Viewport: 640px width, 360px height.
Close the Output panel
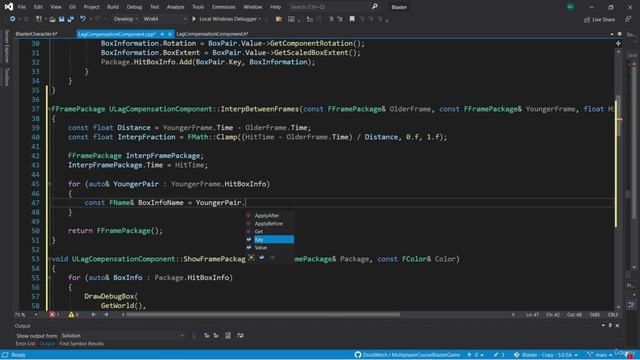click(618, 325)
